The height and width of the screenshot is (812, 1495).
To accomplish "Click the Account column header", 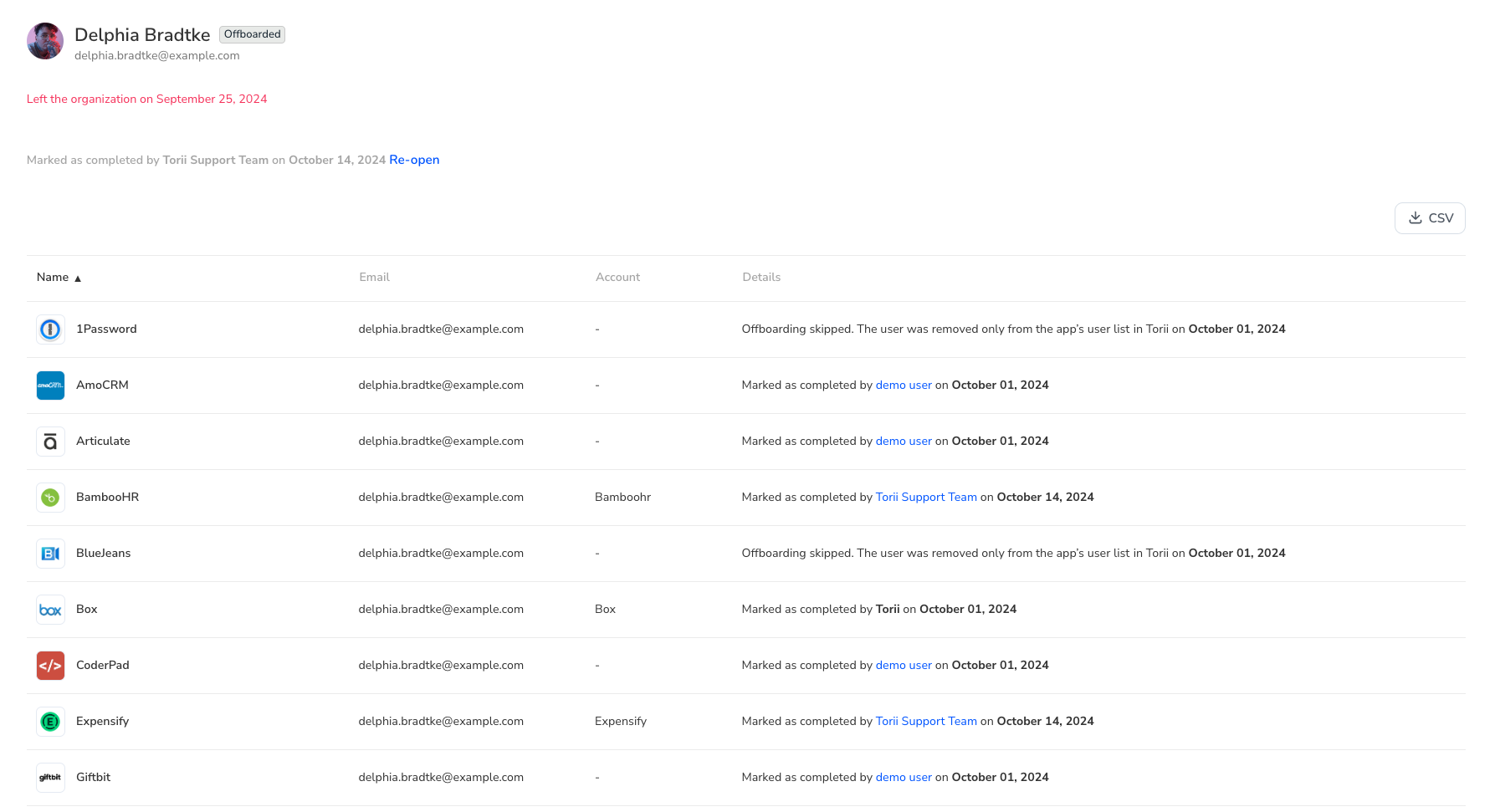I will point(617,278).
